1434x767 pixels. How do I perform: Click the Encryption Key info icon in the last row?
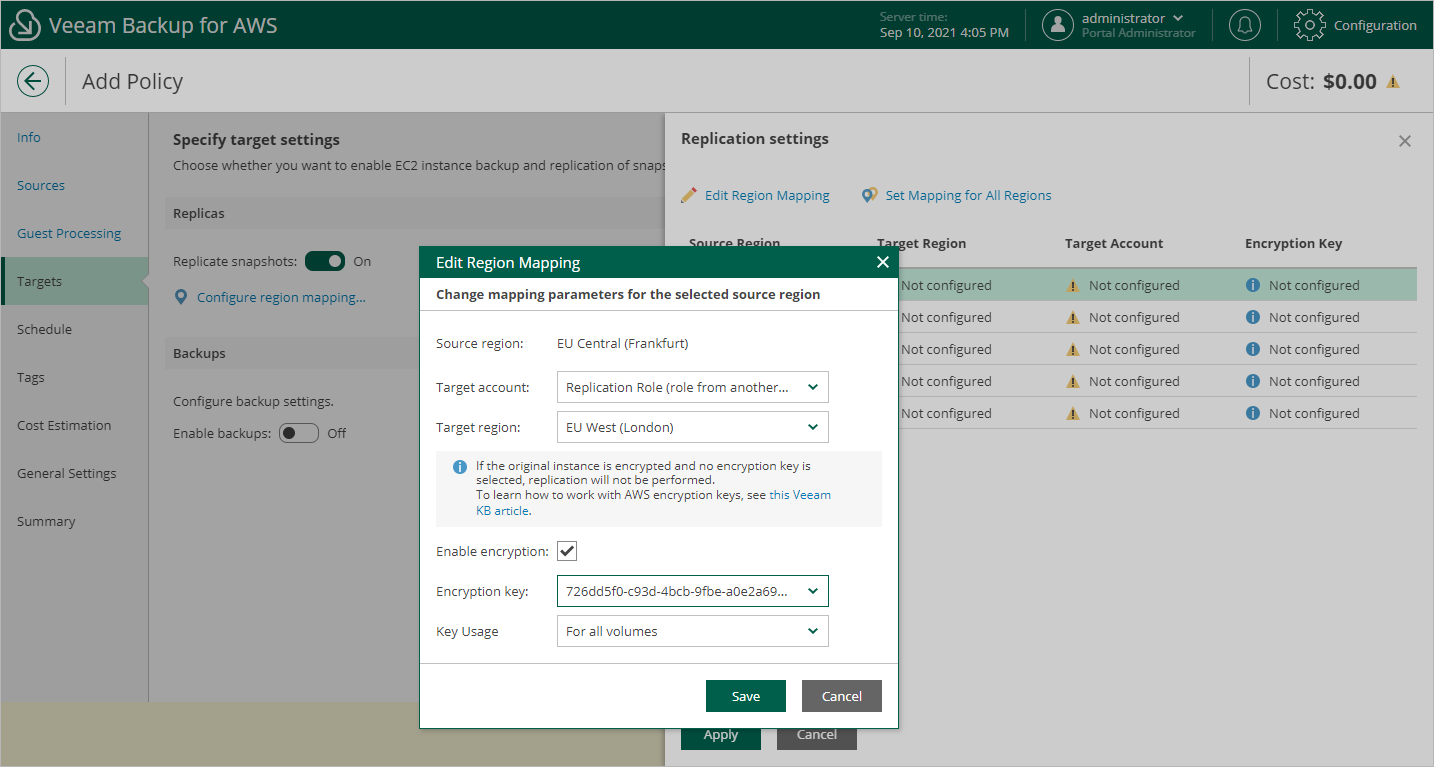tap(1253, 413)
